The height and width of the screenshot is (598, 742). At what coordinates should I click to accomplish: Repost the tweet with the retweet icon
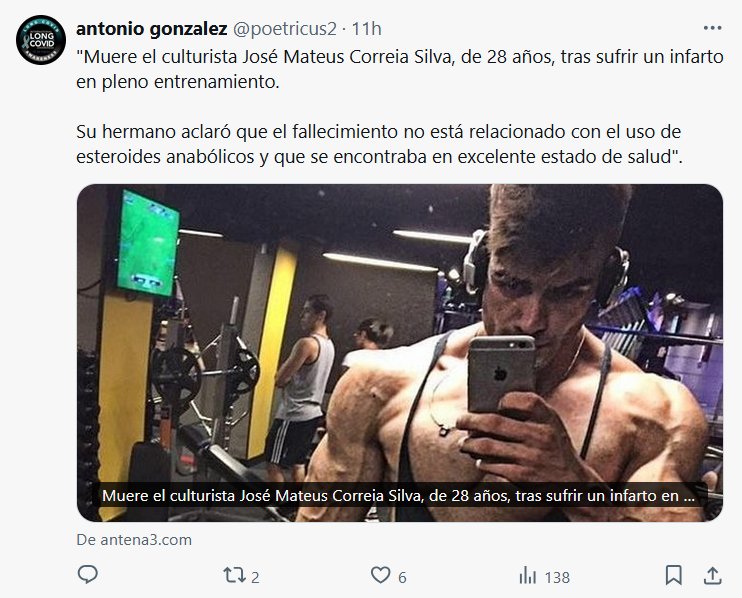[233, 575]
